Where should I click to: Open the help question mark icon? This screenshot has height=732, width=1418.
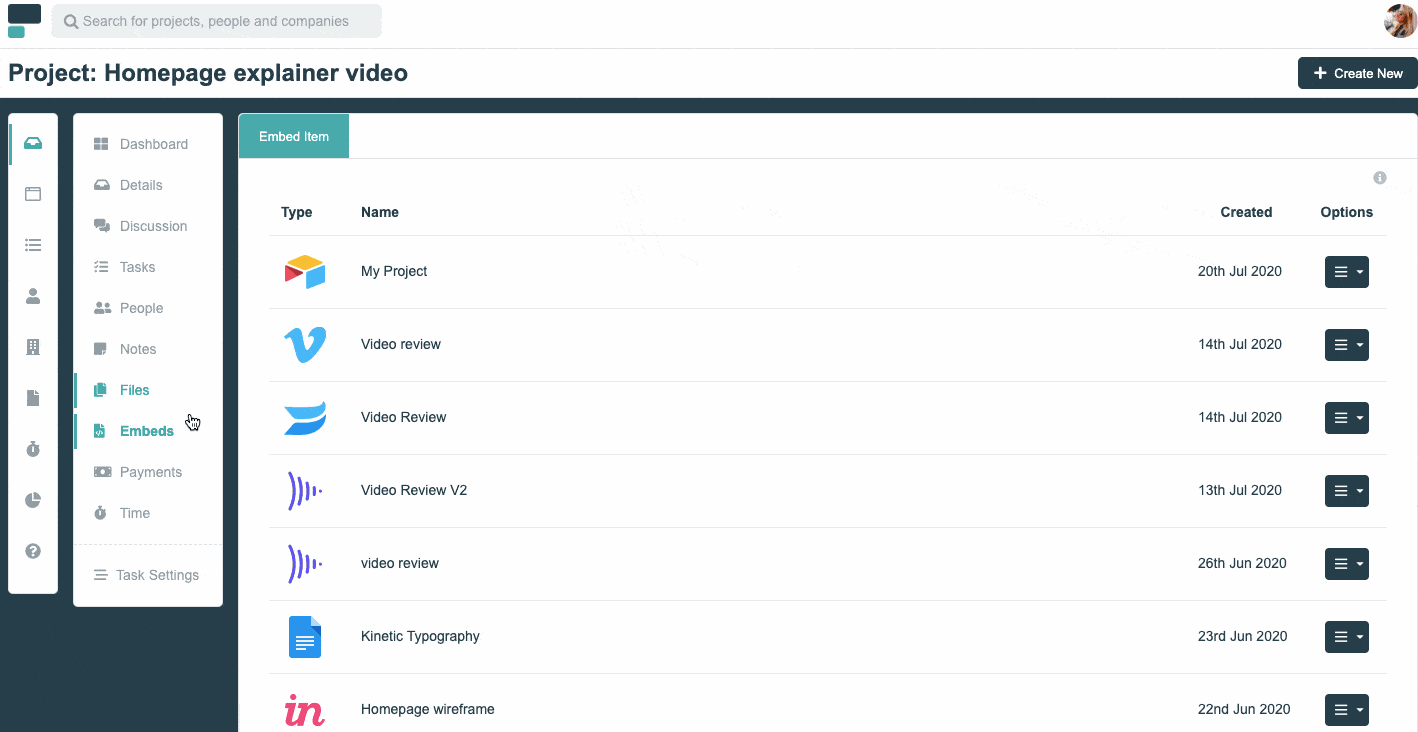click(x=33, y=551)
